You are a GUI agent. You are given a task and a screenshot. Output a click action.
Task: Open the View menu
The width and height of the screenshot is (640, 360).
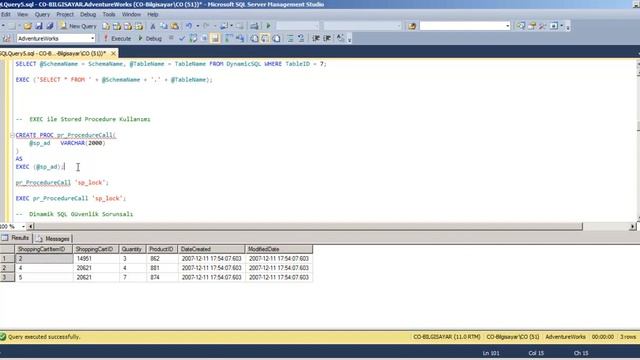pos(22,14)
